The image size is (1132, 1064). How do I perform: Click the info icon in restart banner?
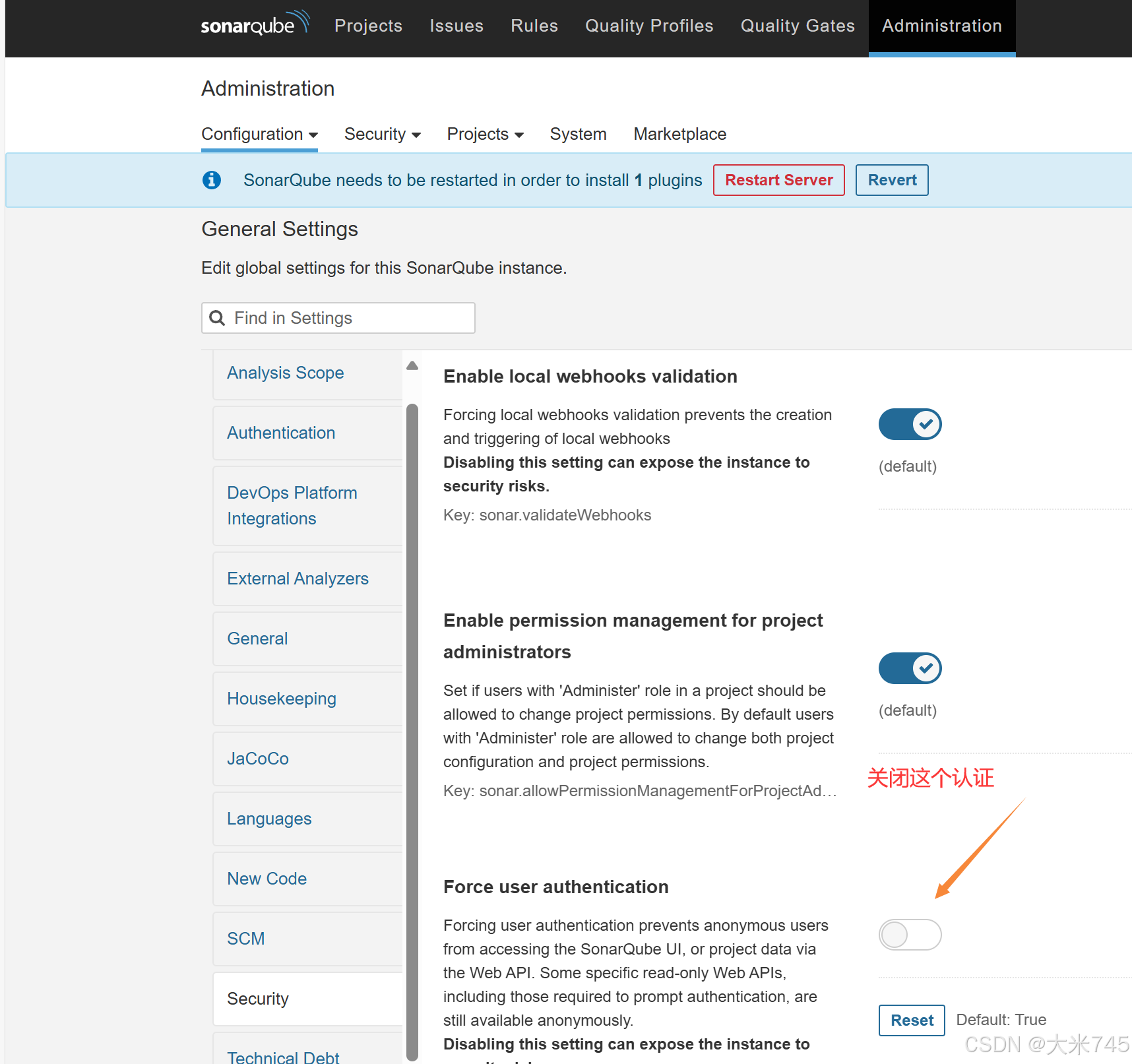coord(212,179)
